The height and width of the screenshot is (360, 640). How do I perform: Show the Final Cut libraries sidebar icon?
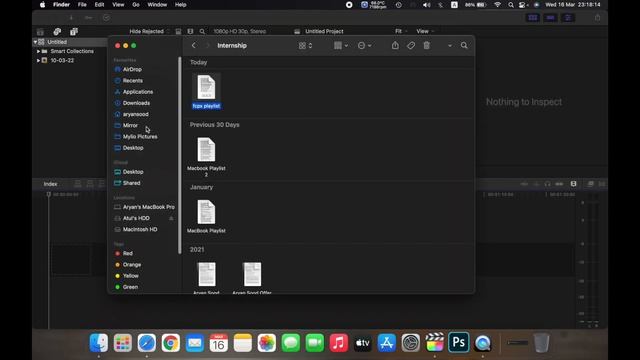(x=40, y=31)
